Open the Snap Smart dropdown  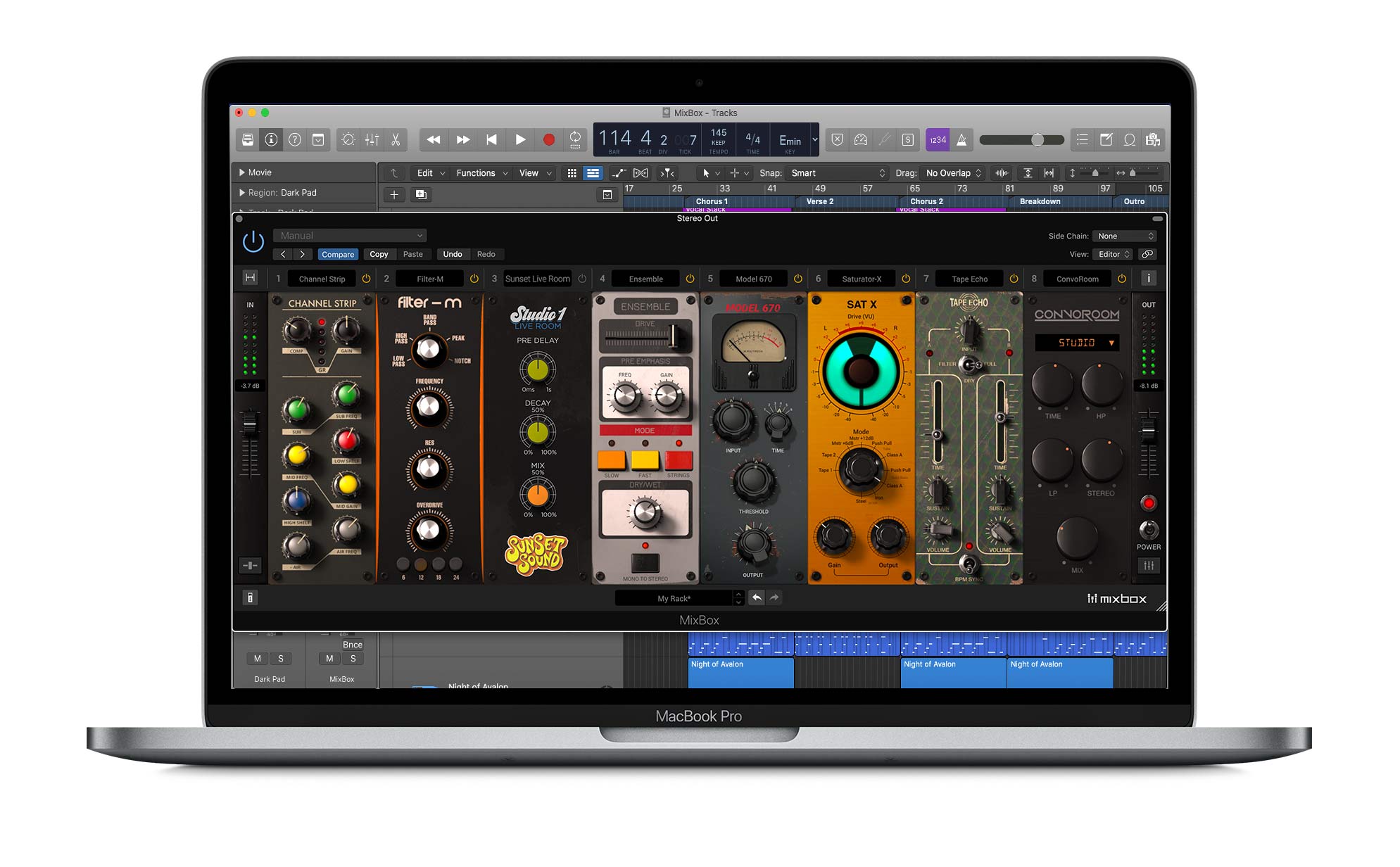click(836, 173)
